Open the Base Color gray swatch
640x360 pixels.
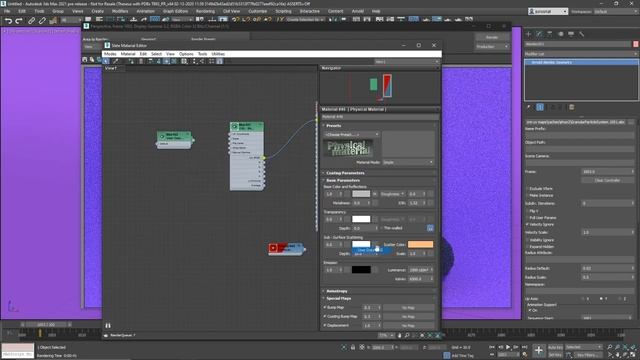point(361,194)
